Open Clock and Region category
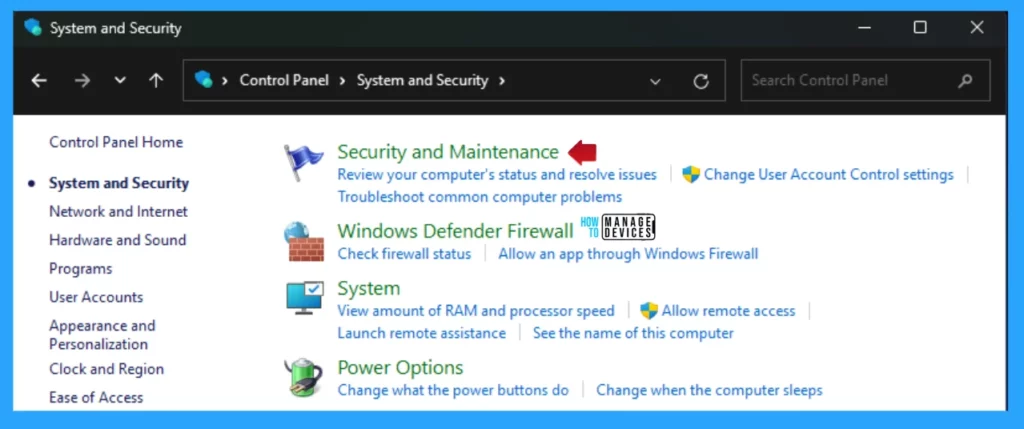1024x429 pixels. (x=106, y=369)
